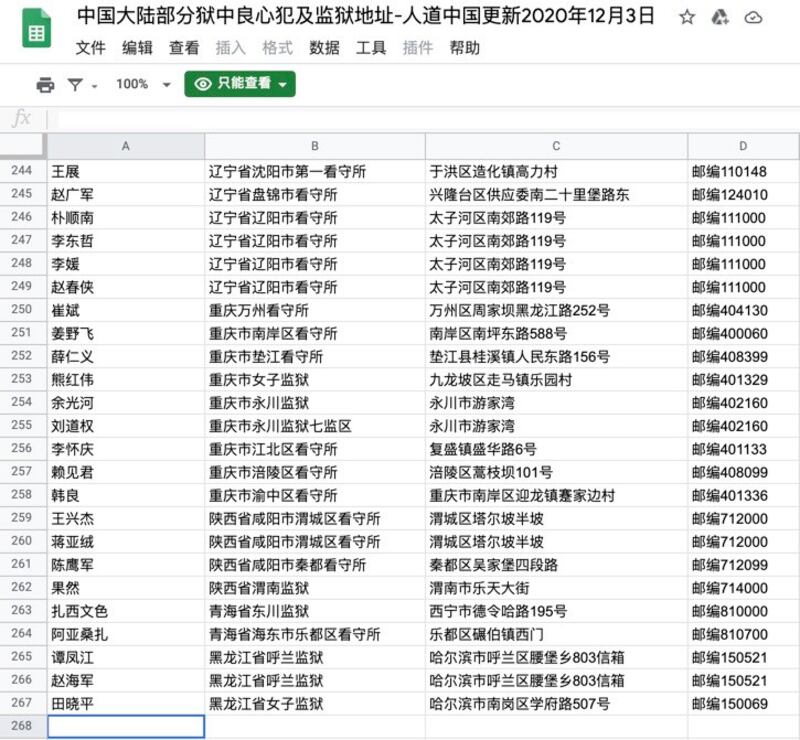Select column B header
Viewport: 800px width, 740px height.
coord(314,146)
